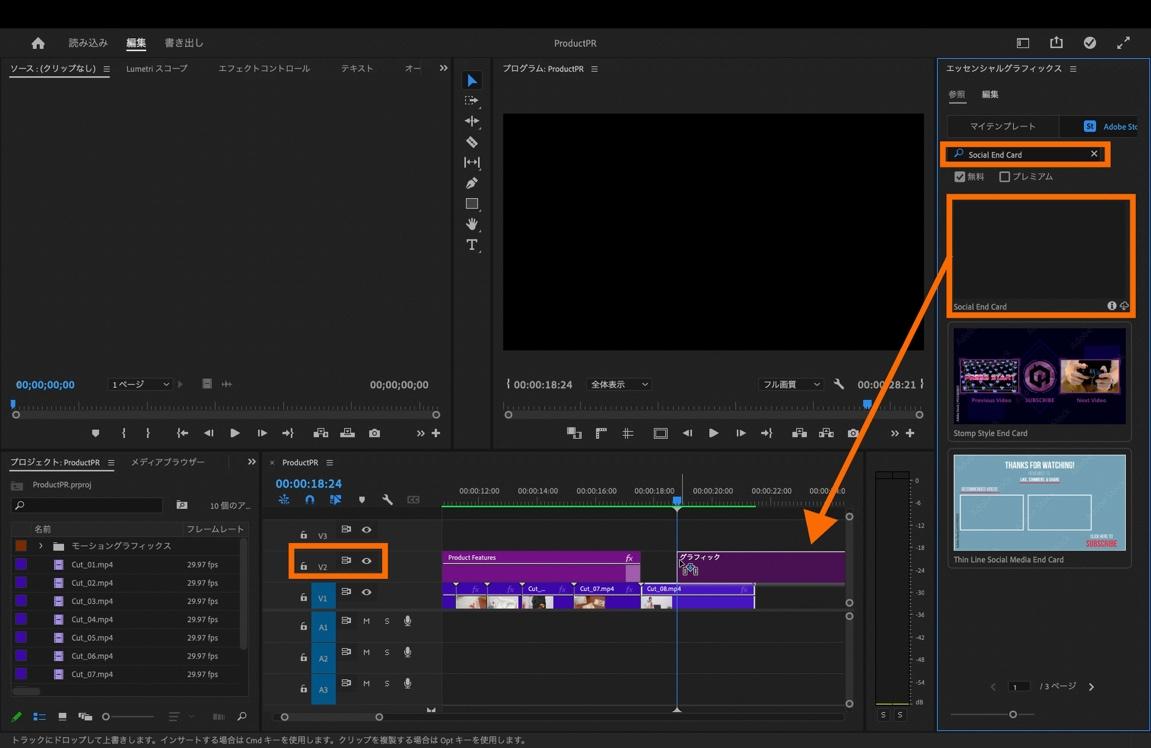Select the Razor tool
1151x748 pixels.
(472, 142)
